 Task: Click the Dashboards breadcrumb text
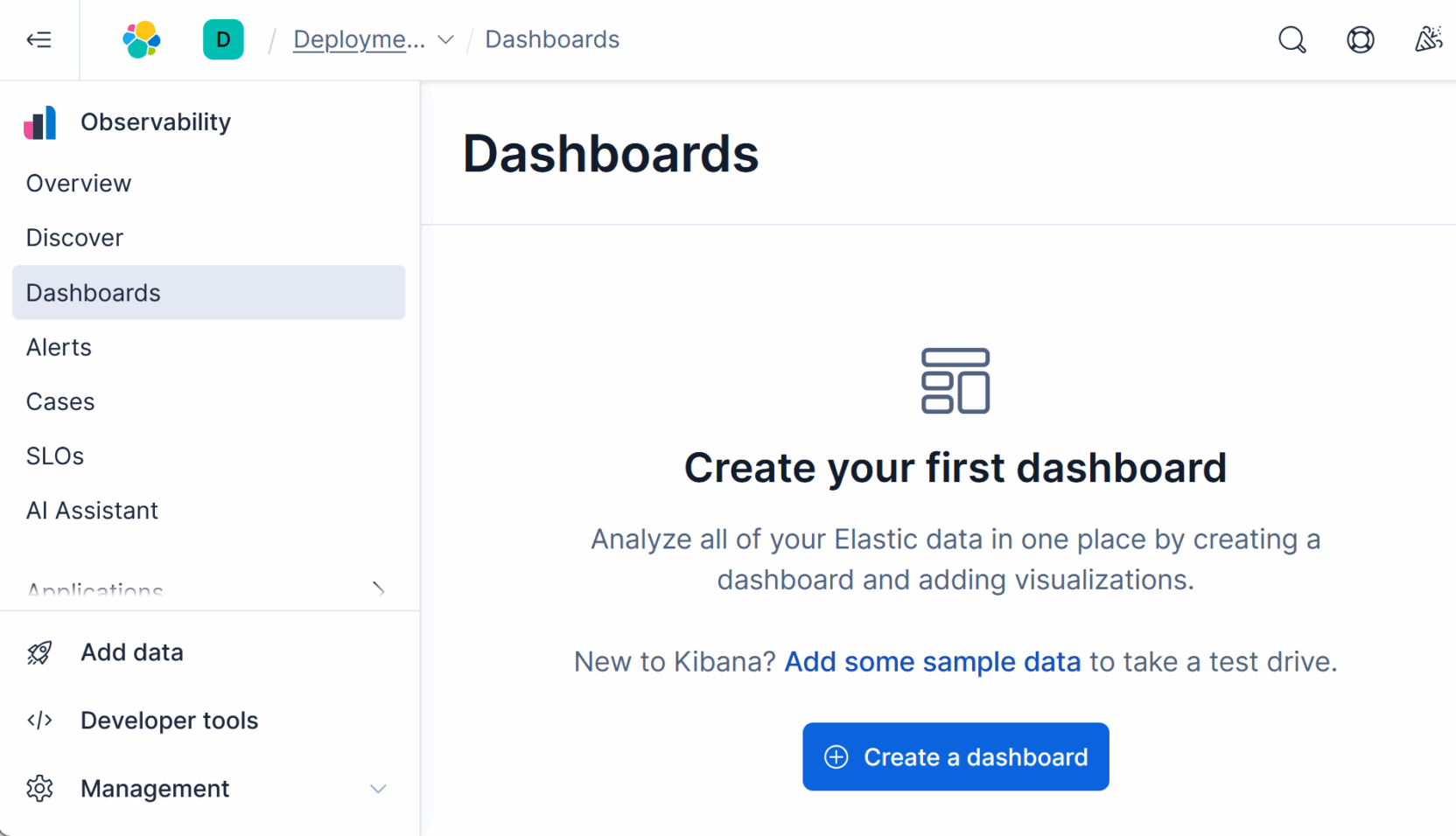coord(552,39)
